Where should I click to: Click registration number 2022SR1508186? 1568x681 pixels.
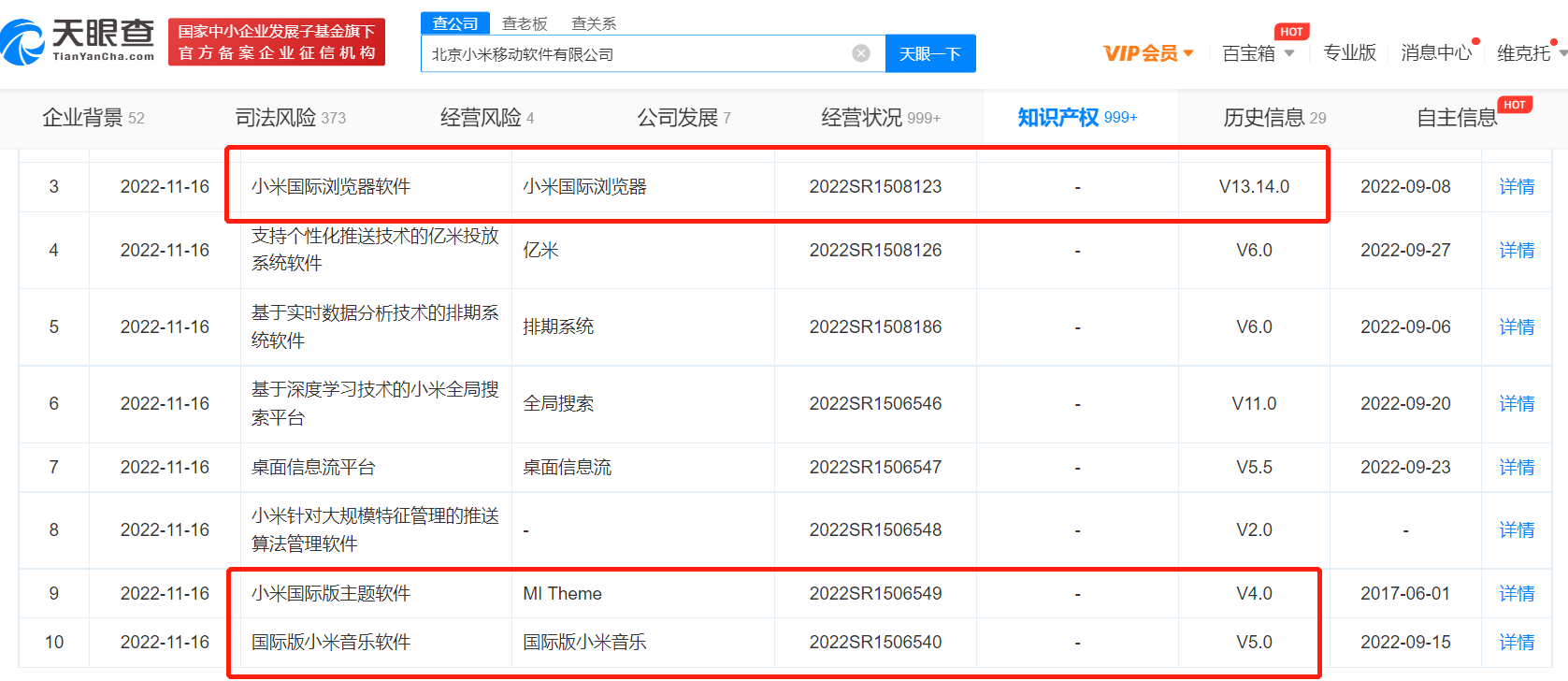[875, 326]
